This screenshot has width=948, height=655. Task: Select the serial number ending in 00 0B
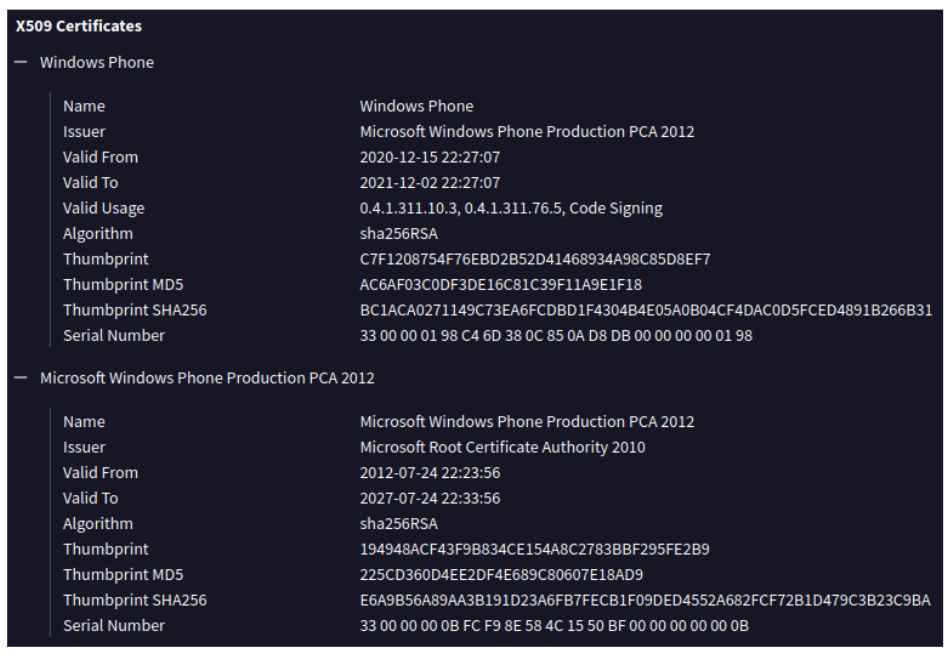(x=554, y=625)
